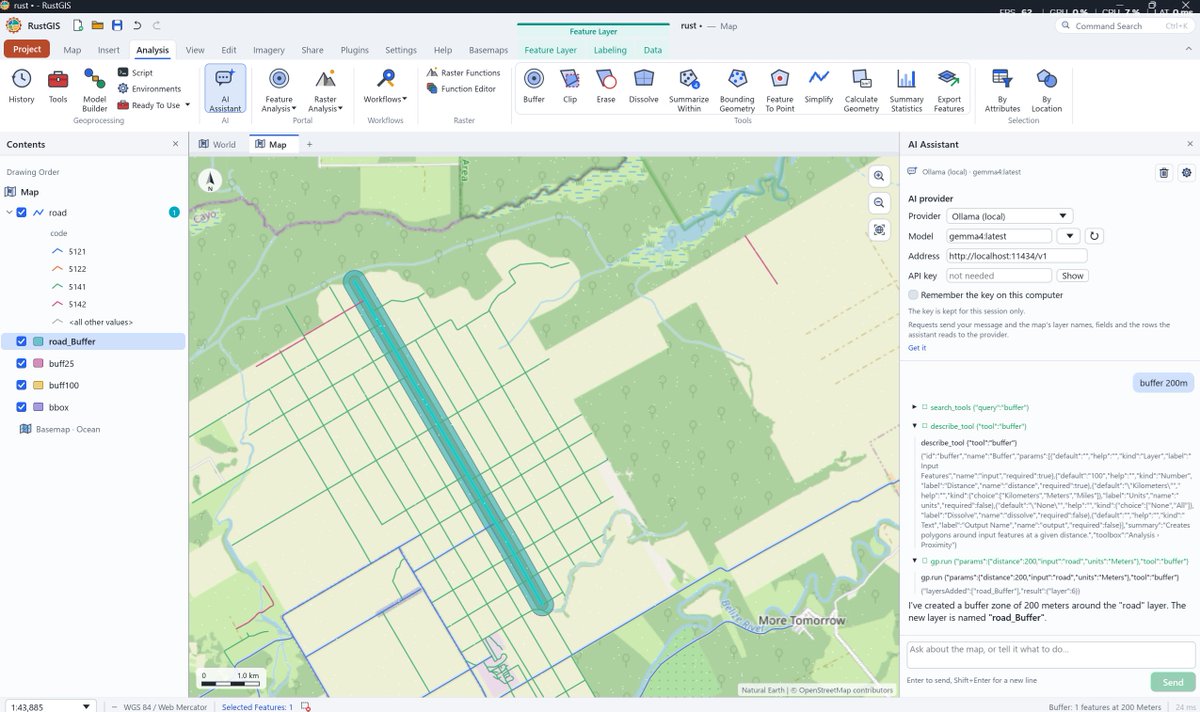Image resolution: width=1200 pixels, height=712 pixels.
Task: Open the History tool
Action: pyautogui.click(x=21, y=87)
